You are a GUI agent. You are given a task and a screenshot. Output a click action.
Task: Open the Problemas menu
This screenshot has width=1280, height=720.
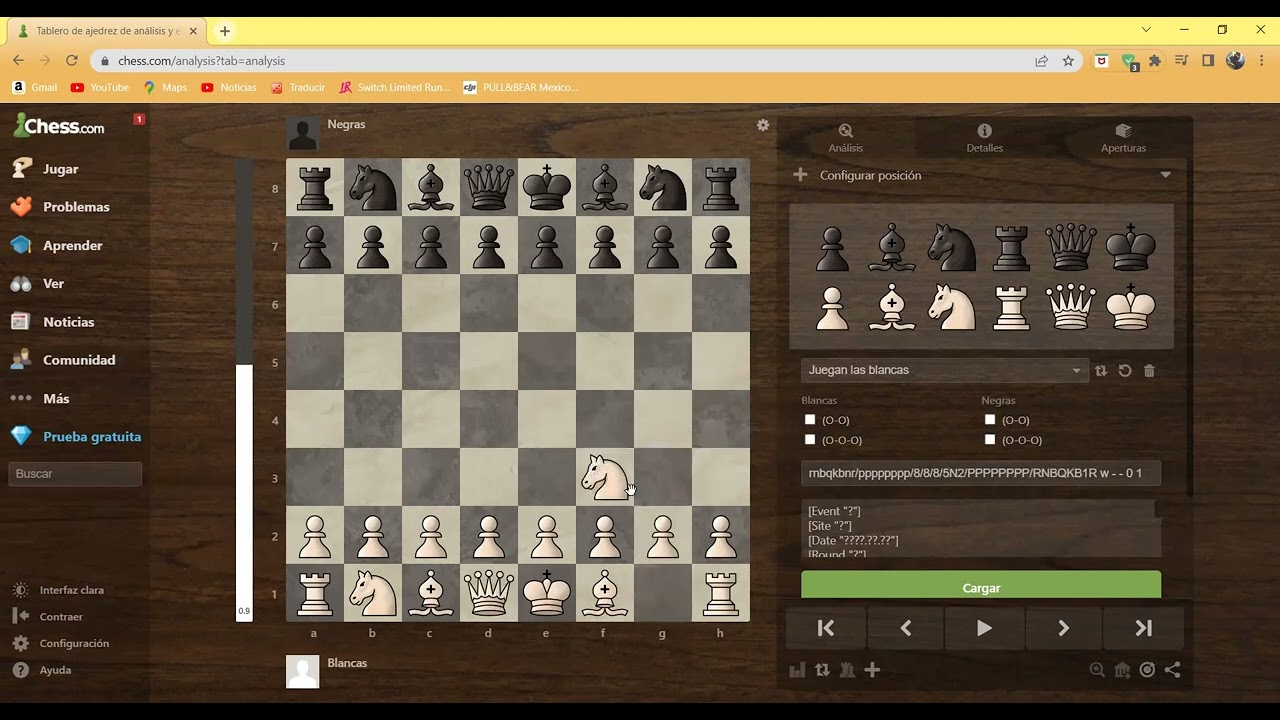click(x=75, y=207)
